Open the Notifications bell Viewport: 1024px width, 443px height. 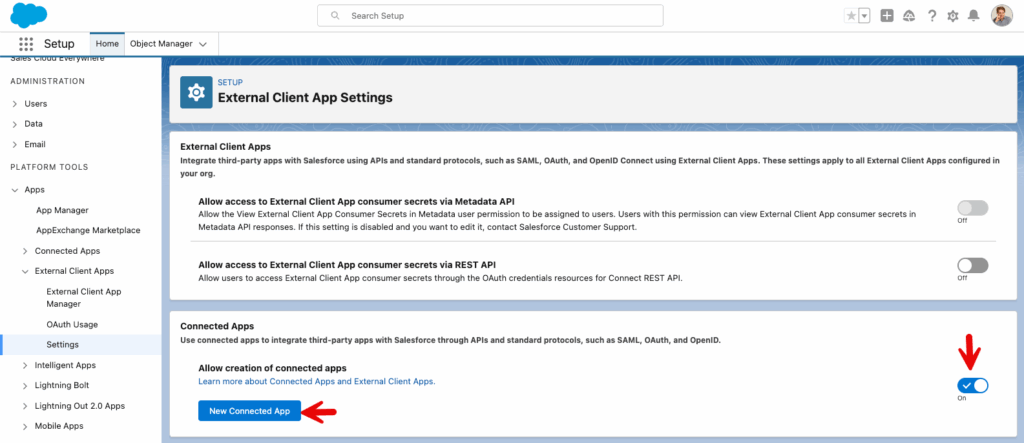click(973, 16)
